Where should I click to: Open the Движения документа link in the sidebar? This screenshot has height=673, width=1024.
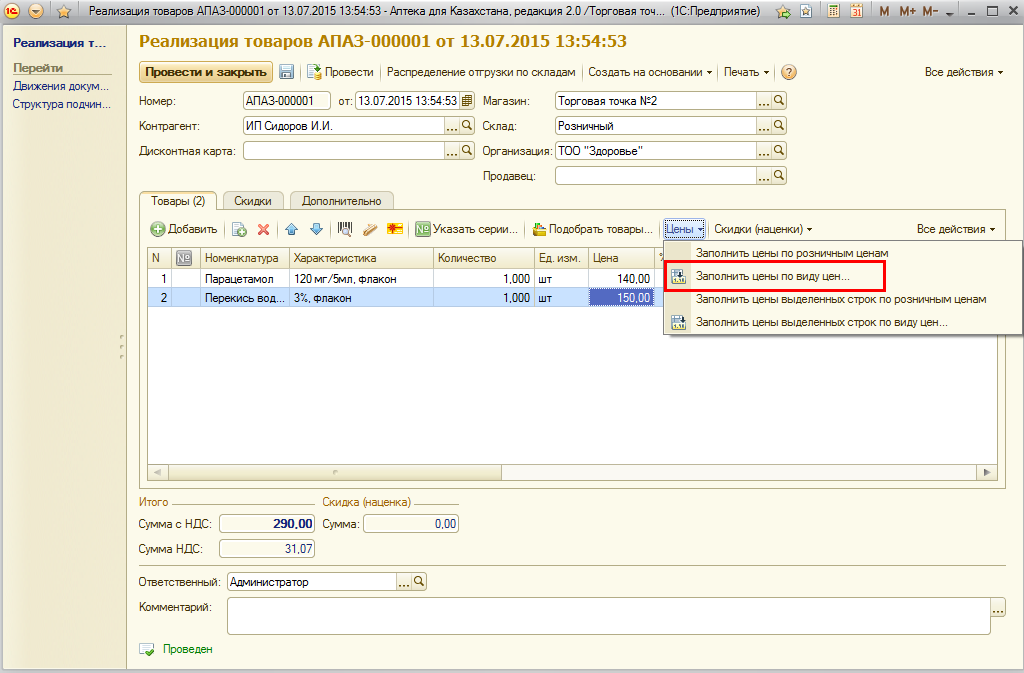point(60,86)
